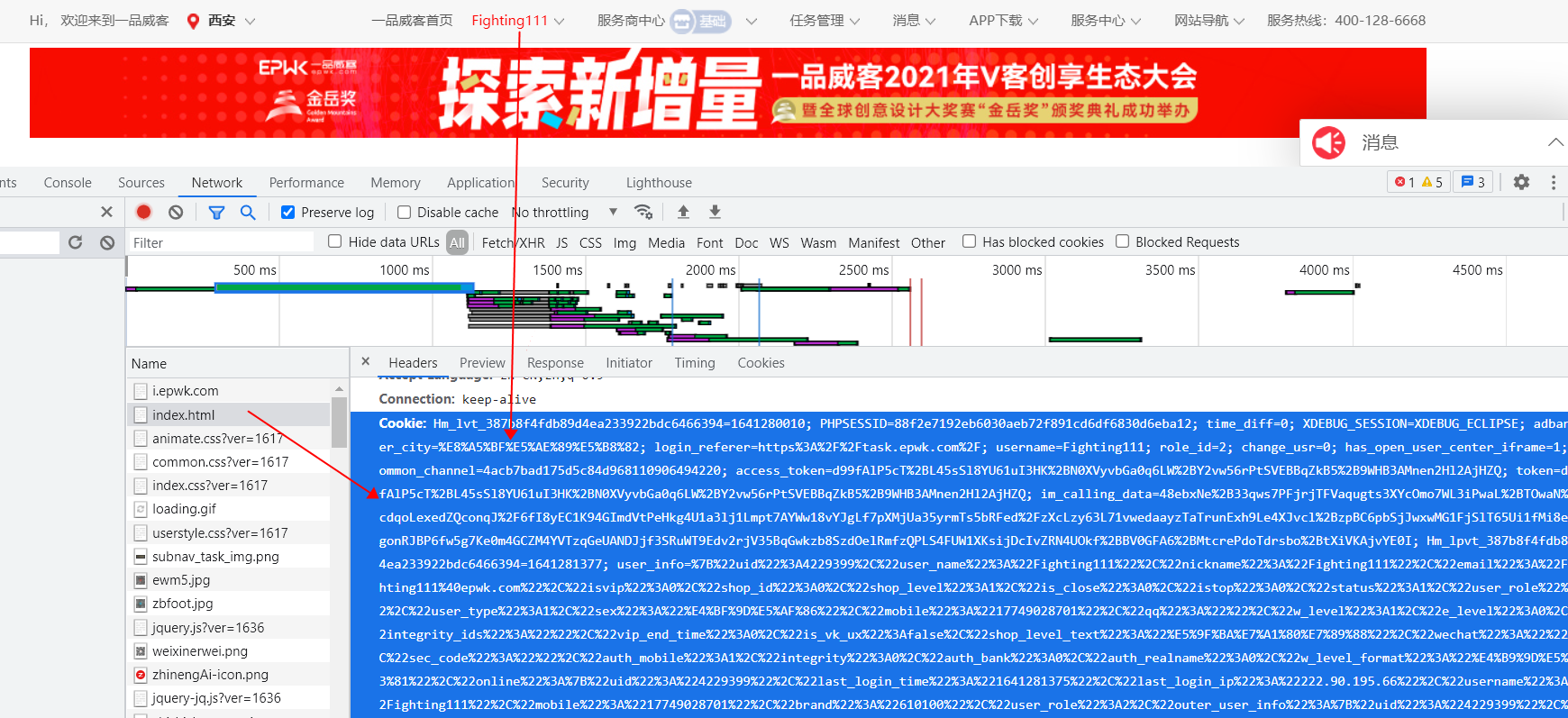Screen dimensions: 1568x718
Task: Open DevTools settings gear icon
Action: pyautogui.click(x=1521, y=182)
